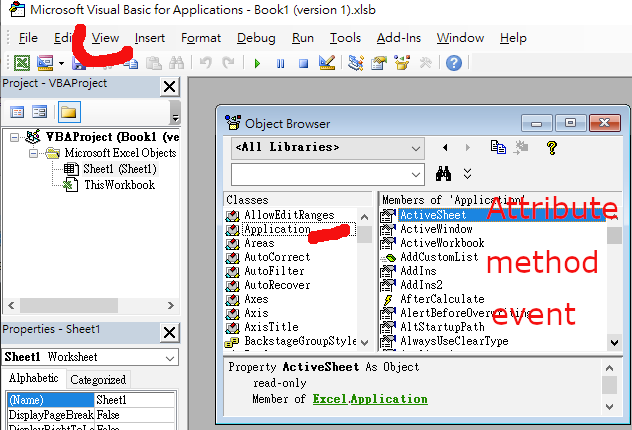Select AddCustomList method in members list
632x430 pixels.
(439, 257)
